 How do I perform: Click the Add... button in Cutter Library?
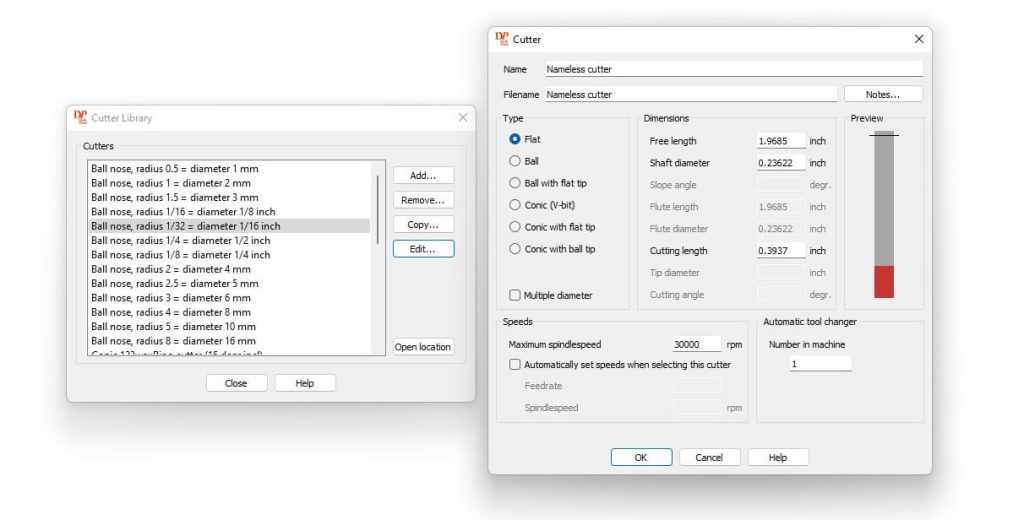(x=423, y=175)
